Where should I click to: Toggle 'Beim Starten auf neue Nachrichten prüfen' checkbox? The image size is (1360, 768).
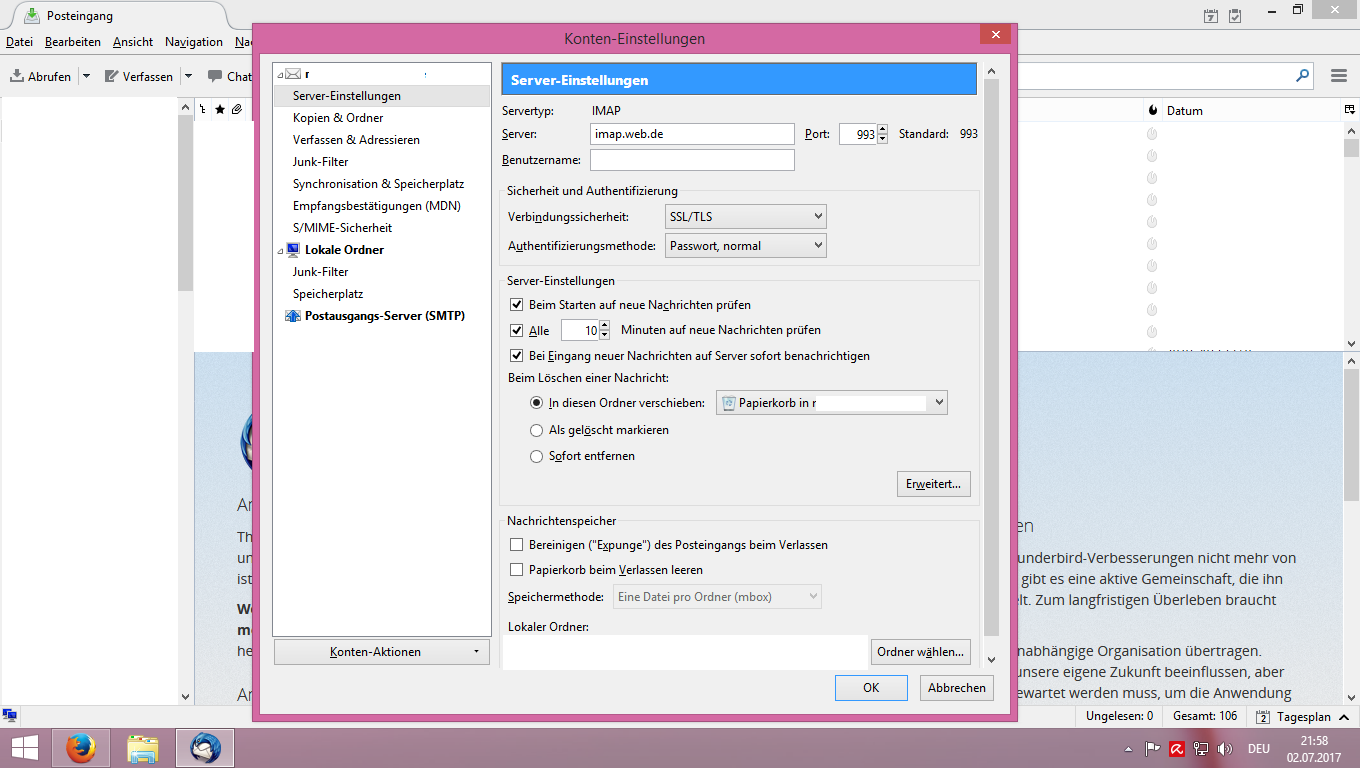click(x=517, y=304)
